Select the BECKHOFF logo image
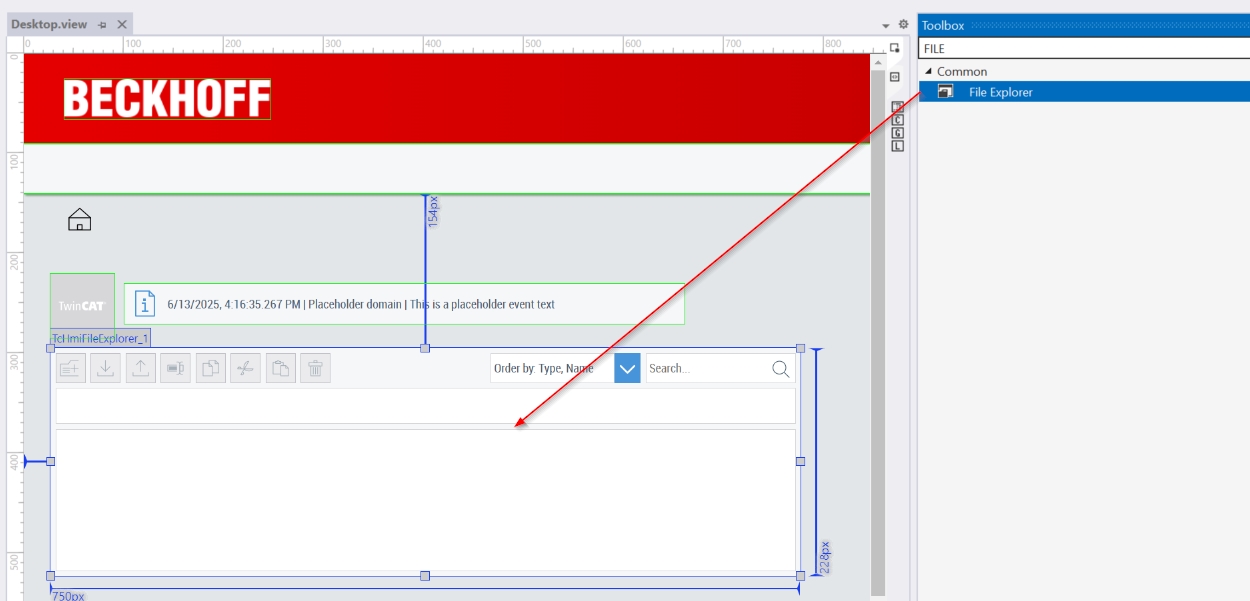Image resolution: width=1250 pixels, height=601 pixels. click(x=167, y=99)
